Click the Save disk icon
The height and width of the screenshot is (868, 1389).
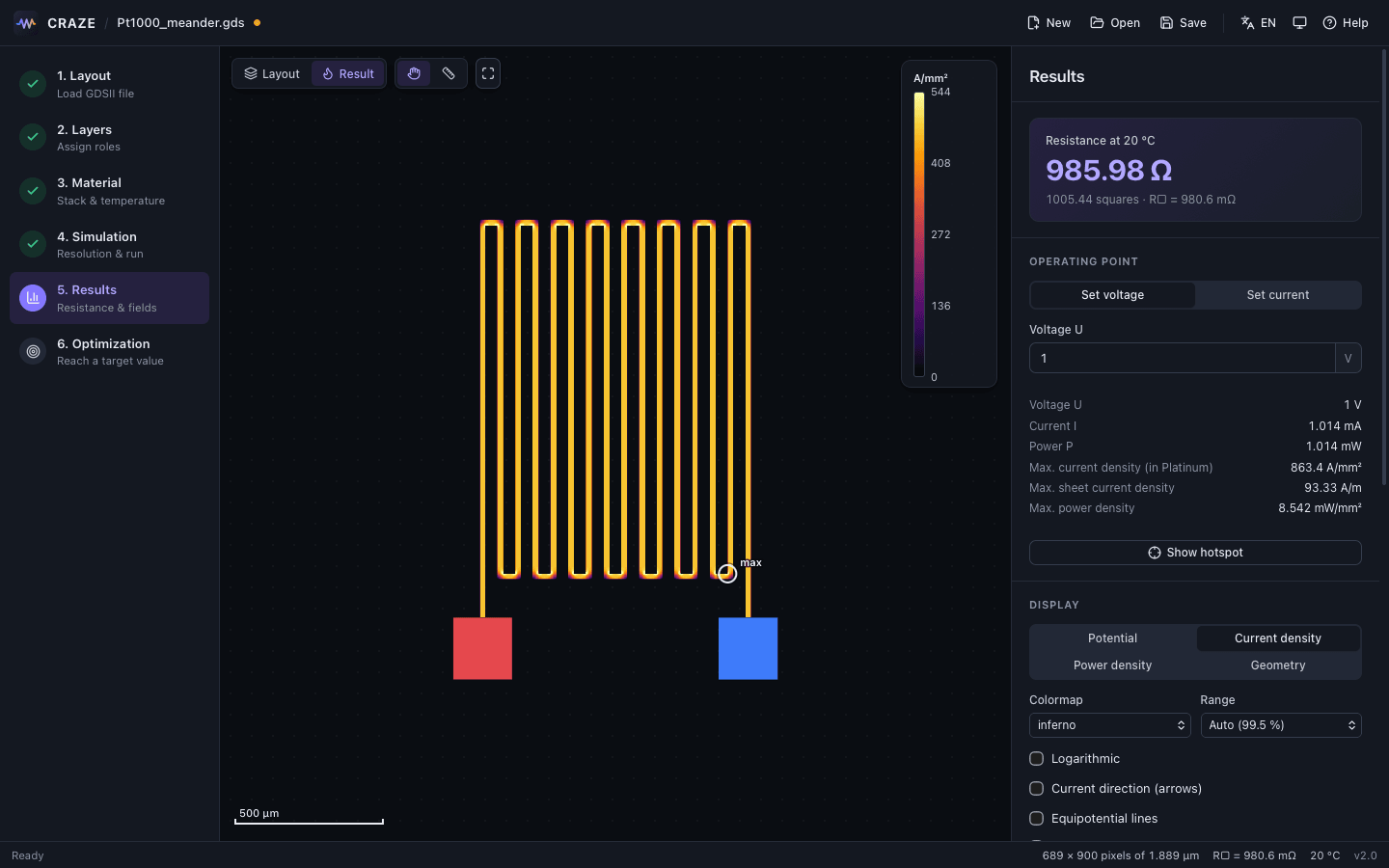(x=1166, y=23)
